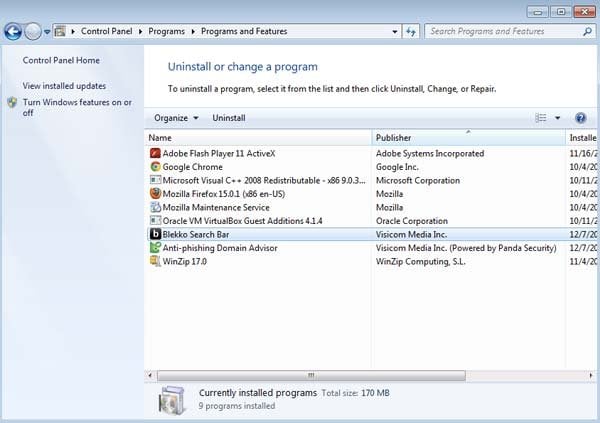Click the Mozilla Maintenance Service icon
The height and width of the screenshot is (423, 600).
click(x=155, y=207)
